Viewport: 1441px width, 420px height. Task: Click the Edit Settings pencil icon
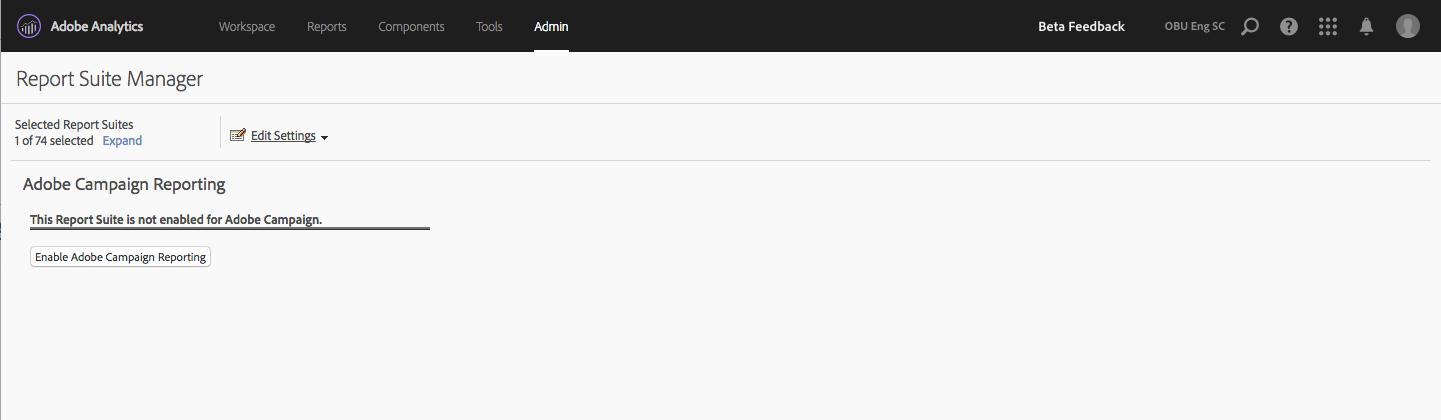238,136
